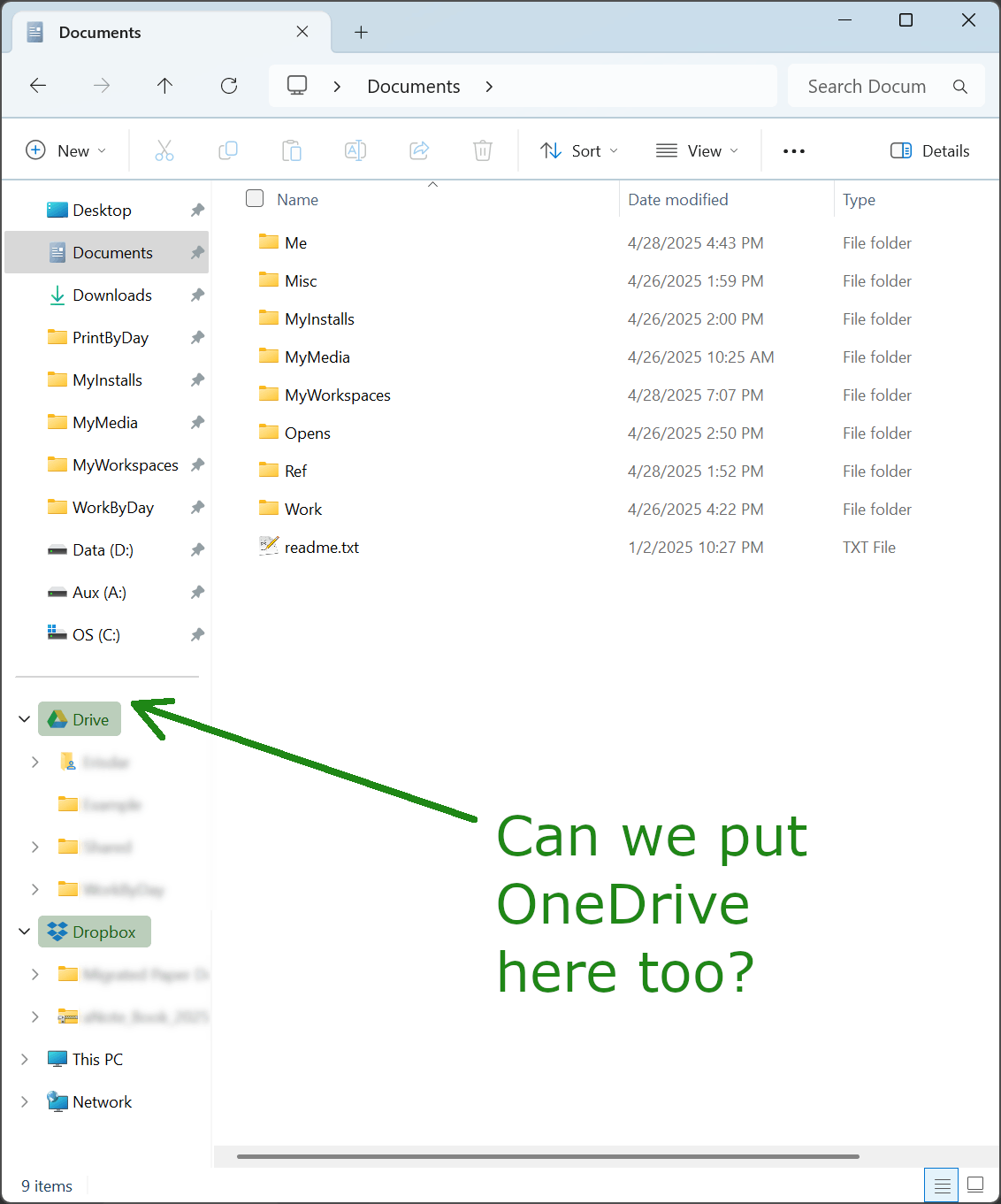Expand the This PC node
The width and height of the screenshot is (1001, 1204).
[x=24, y=1059]
